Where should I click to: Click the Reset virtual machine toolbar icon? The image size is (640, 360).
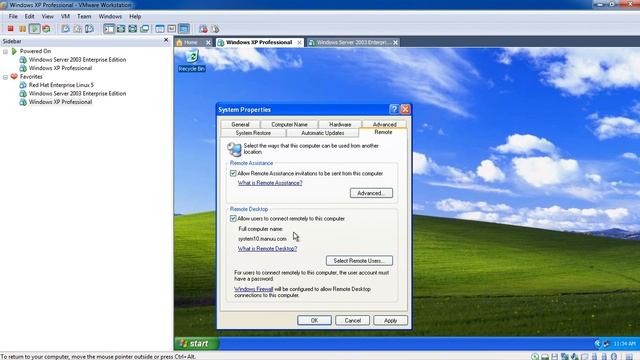coord(46,29)
